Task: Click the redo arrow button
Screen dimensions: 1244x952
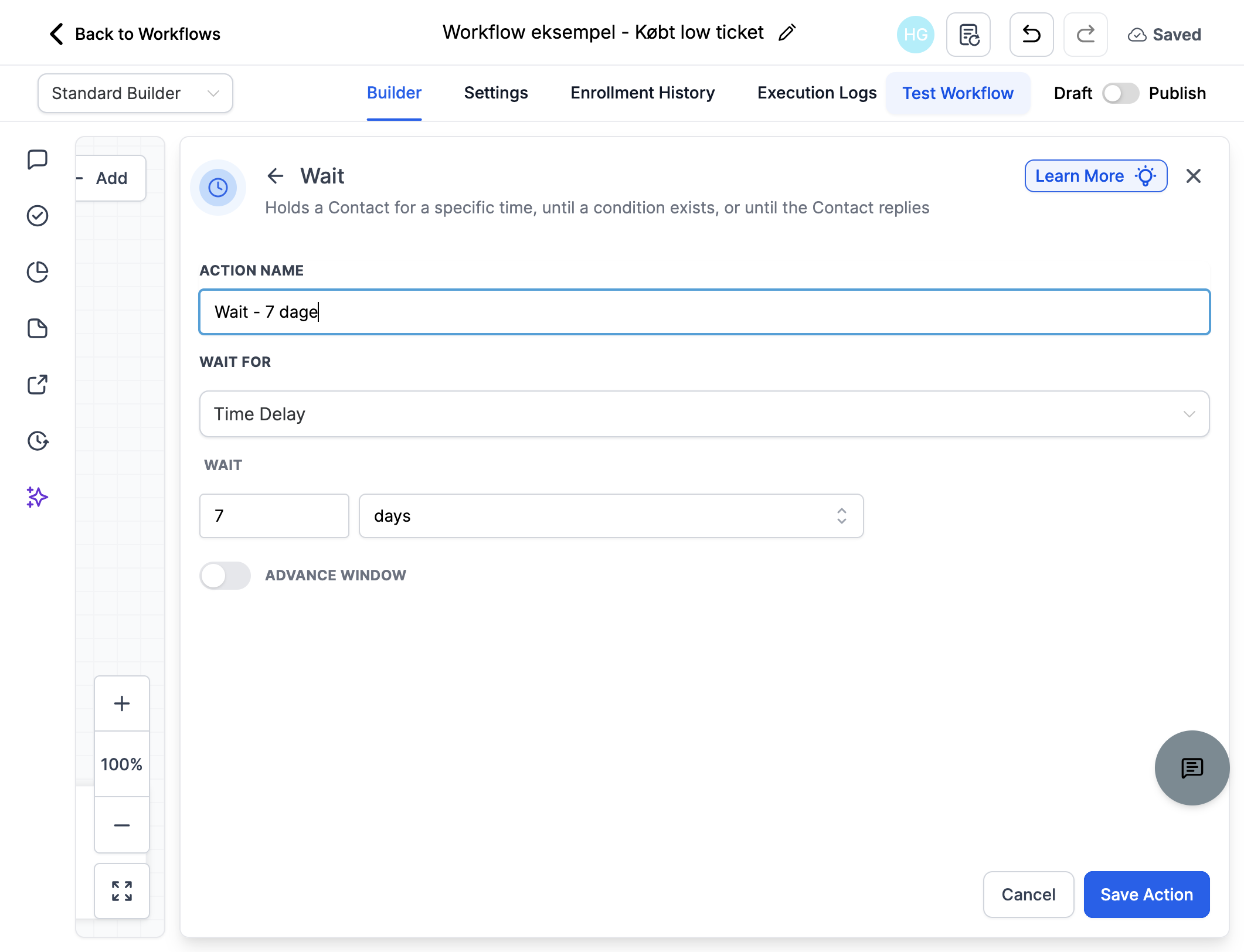Action: (1085, 35)
